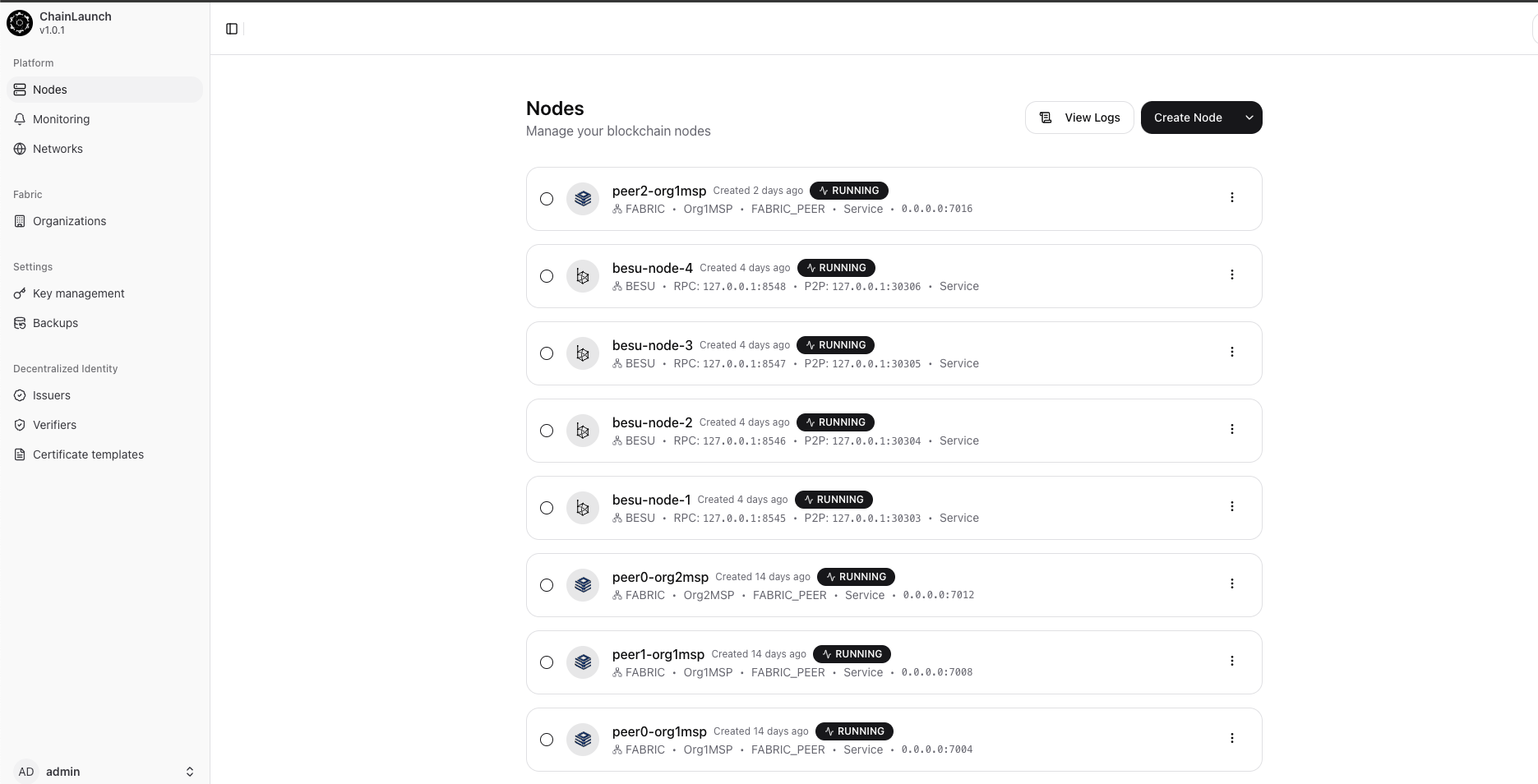Open the options menu for peer1-org1msp
Screen dimensions: 1538x784
[x=1232, y=661]
